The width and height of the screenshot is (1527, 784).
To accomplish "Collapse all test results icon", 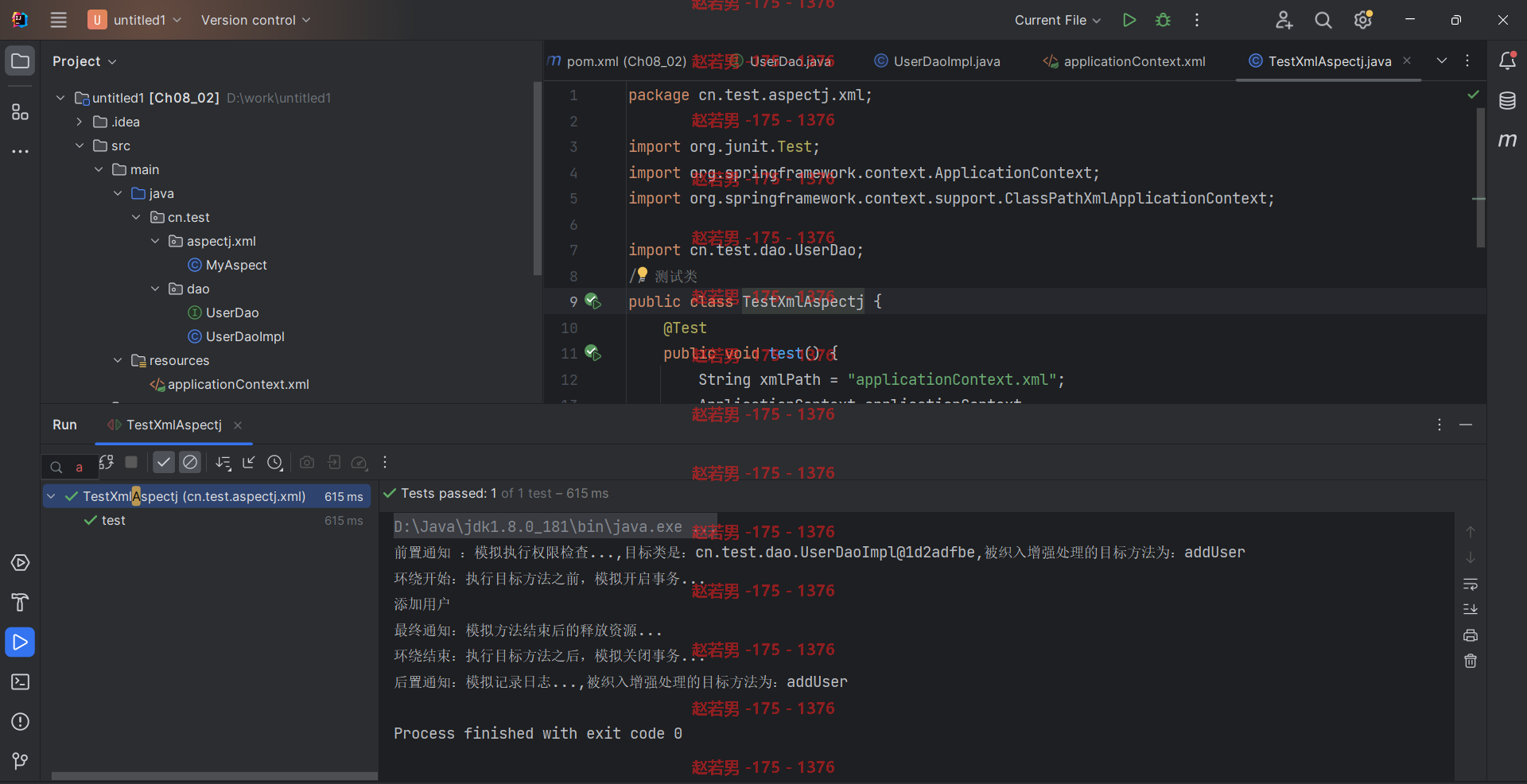I will tap(249, 463).
